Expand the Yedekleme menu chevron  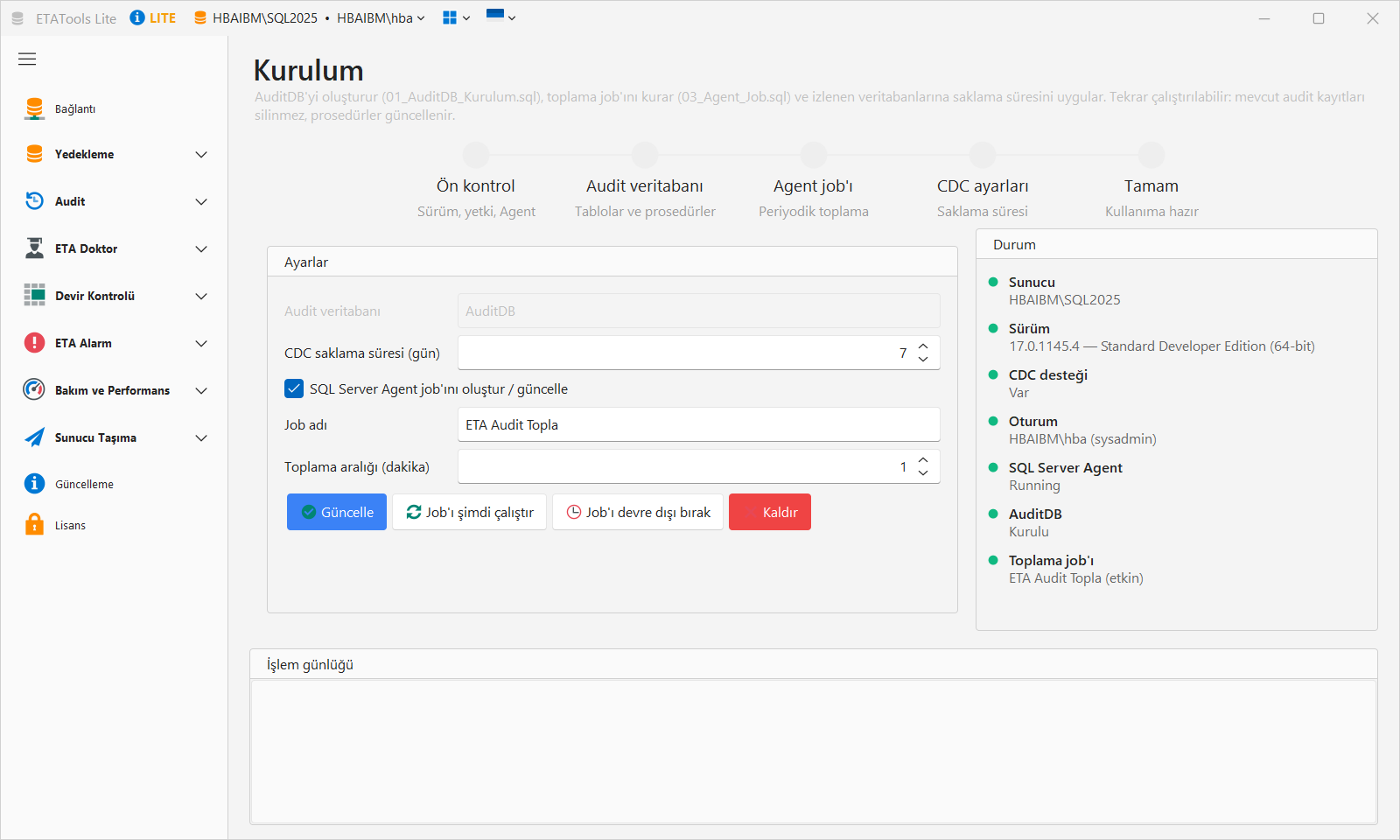click(201, 155)
